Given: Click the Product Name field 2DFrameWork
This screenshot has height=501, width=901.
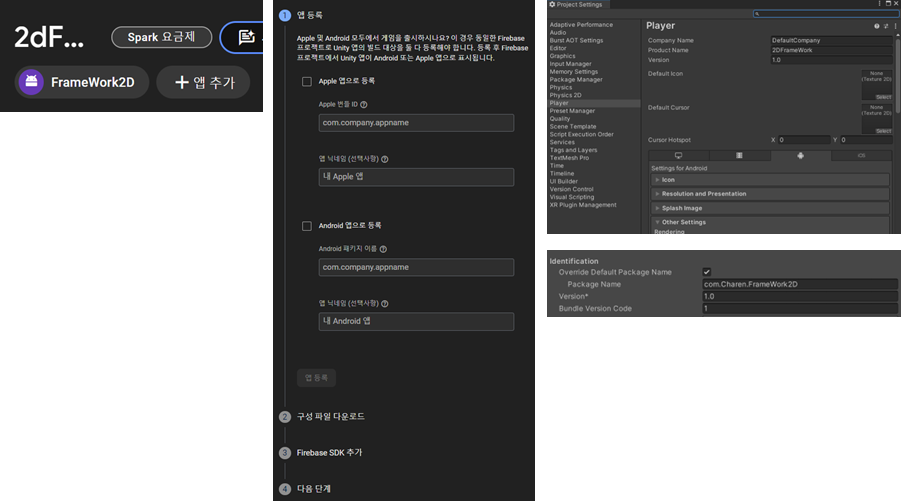Looking at the screenshot, I should [831, 51].
